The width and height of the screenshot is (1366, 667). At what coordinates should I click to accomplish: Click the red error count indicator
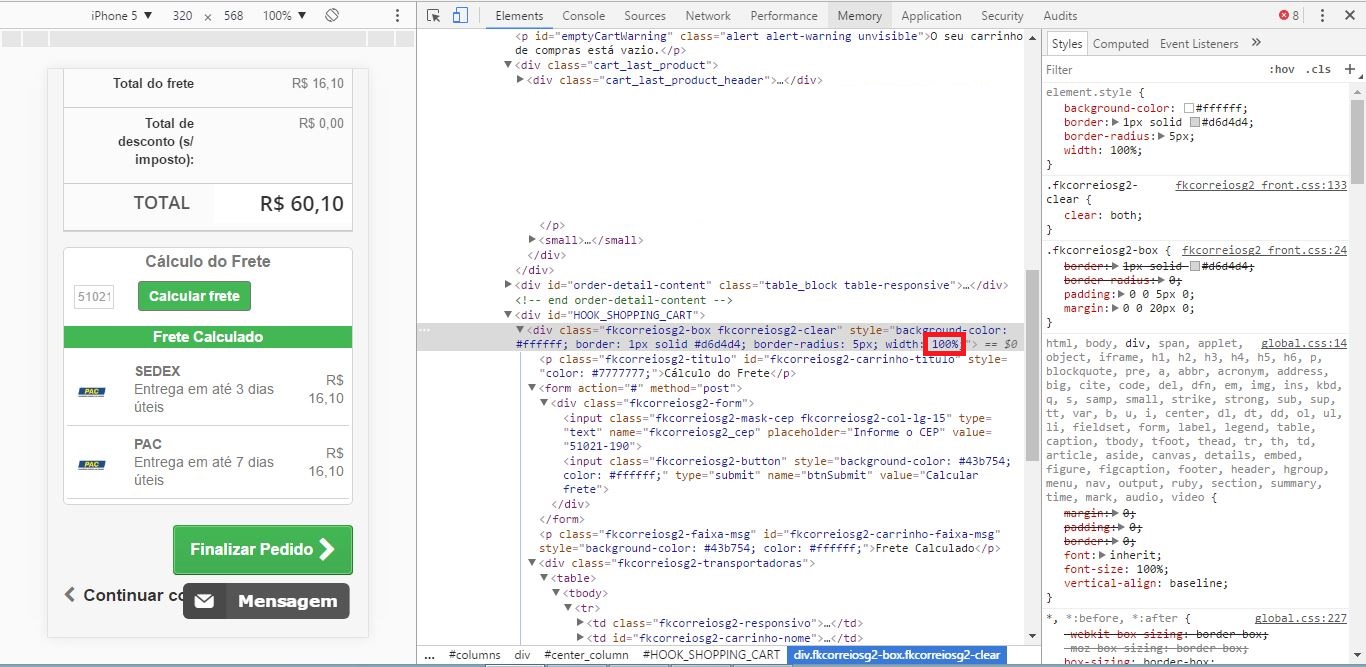[x=1289, y=16]
